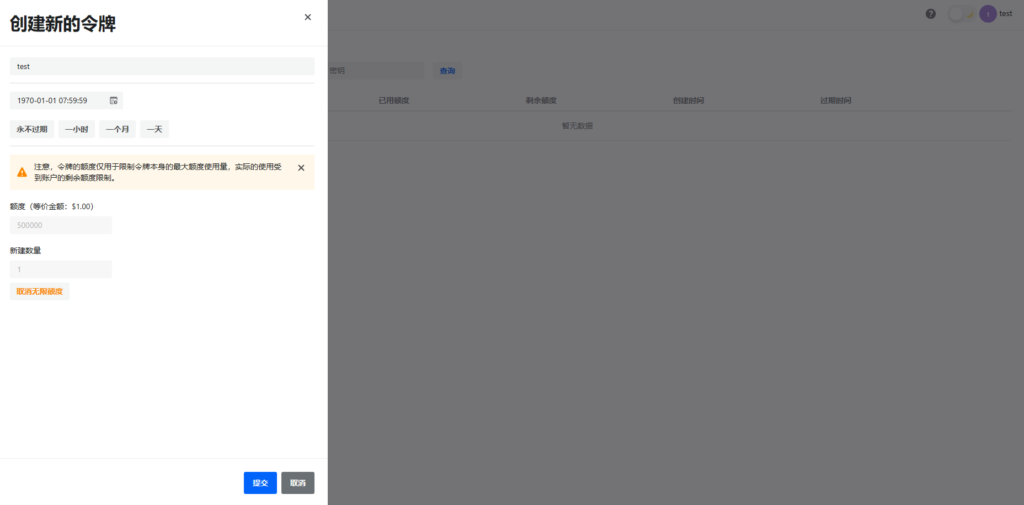This screenshot has width=1024, height=505.
Task: Set expiration to 一个月
Action: coord(118,129)
